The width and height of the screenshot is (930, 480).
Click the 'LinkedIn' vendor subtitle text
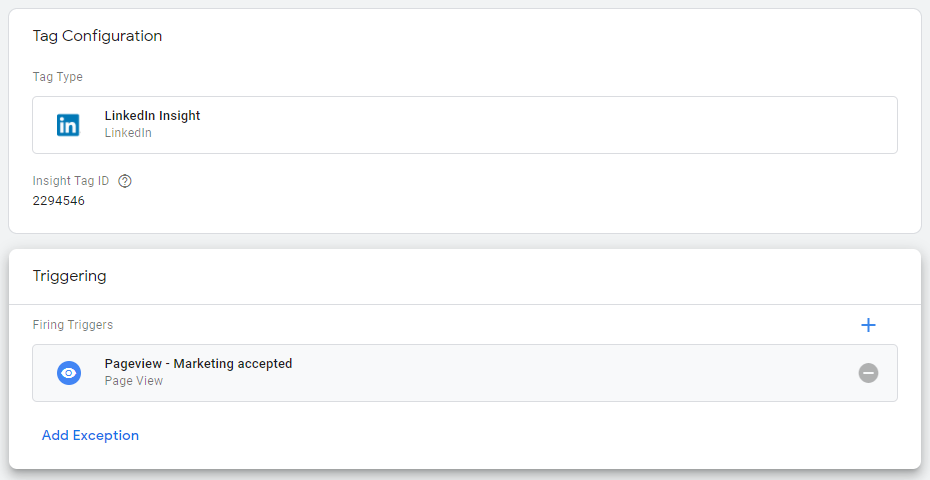(x=128, y=133)
